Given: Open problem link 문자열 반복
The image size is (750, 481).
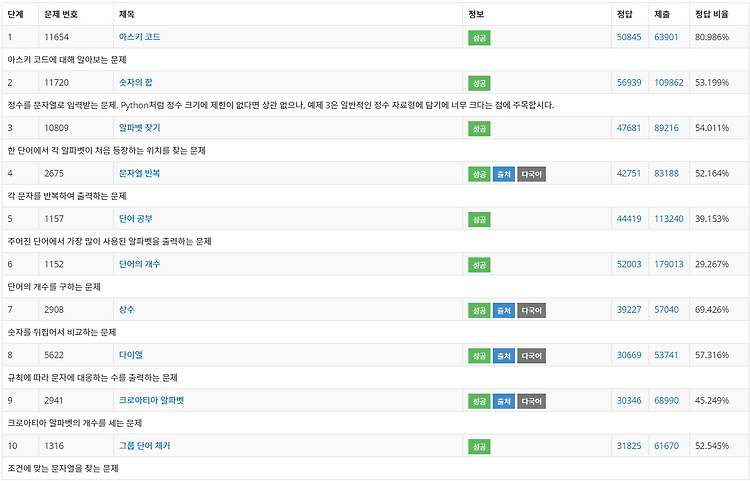Looking at the screenshot, I should [139, 173].
